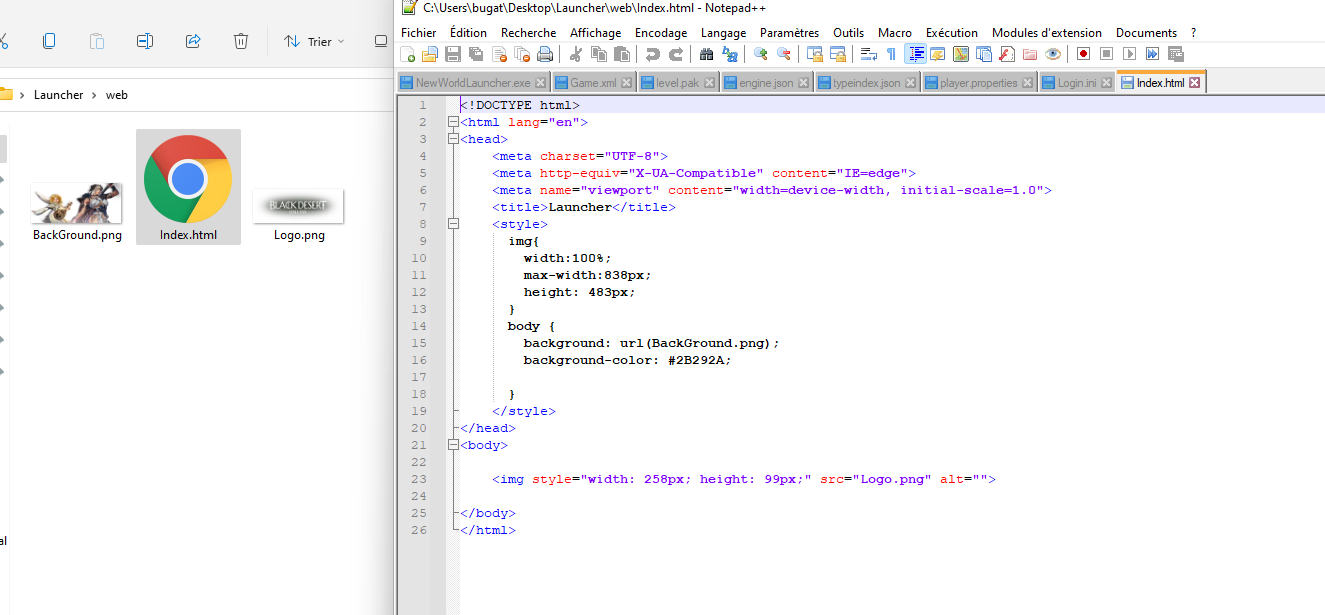Toggle the indent guide button
This screenshot has width=1325, height=615.
tap(916, 54)
